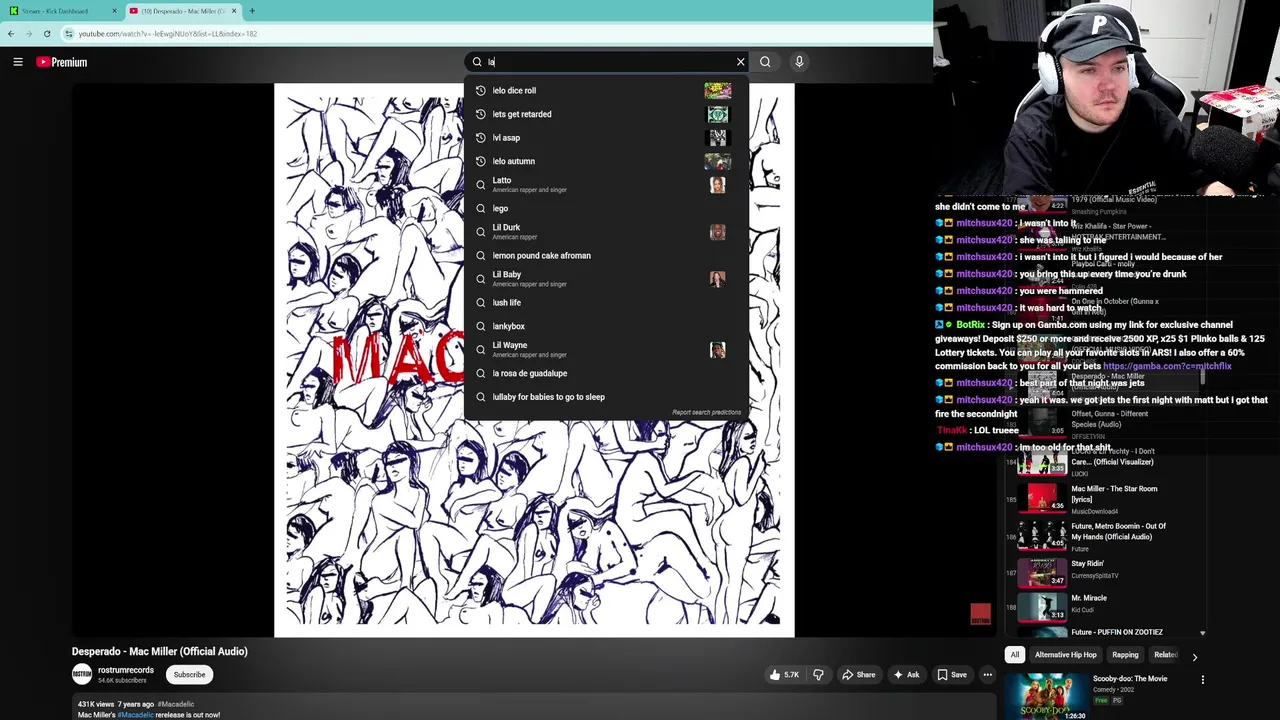This screenshot has width=1280, height=720.
Task: Select the 'Related' filter chip
Action: (x=1164, y=655)
